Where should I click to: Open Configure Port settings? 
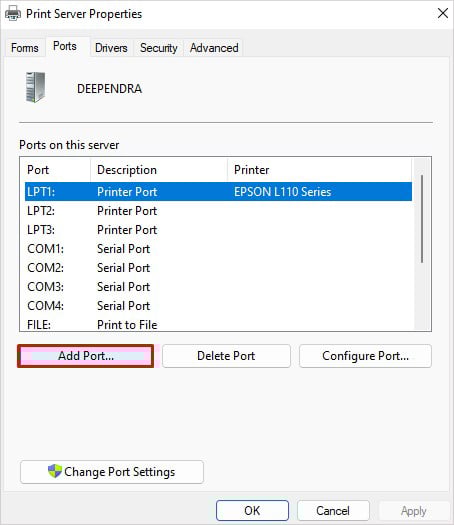[365, 356]
